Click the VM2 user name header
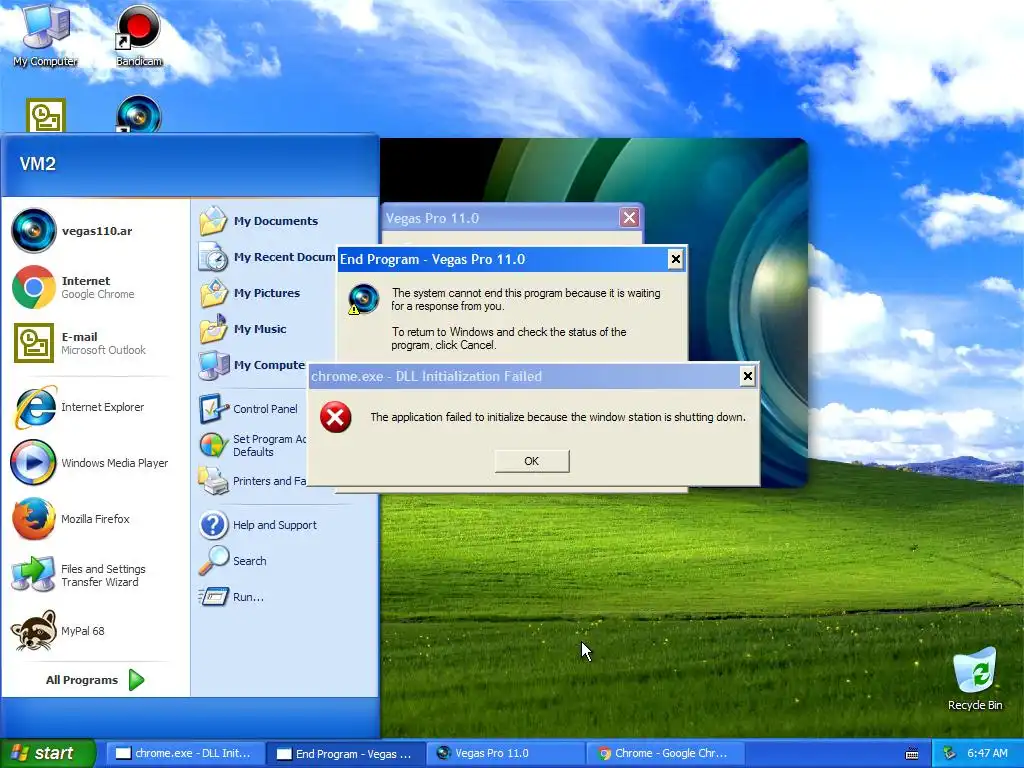1024x768 pixels. (x=37, y=163)
